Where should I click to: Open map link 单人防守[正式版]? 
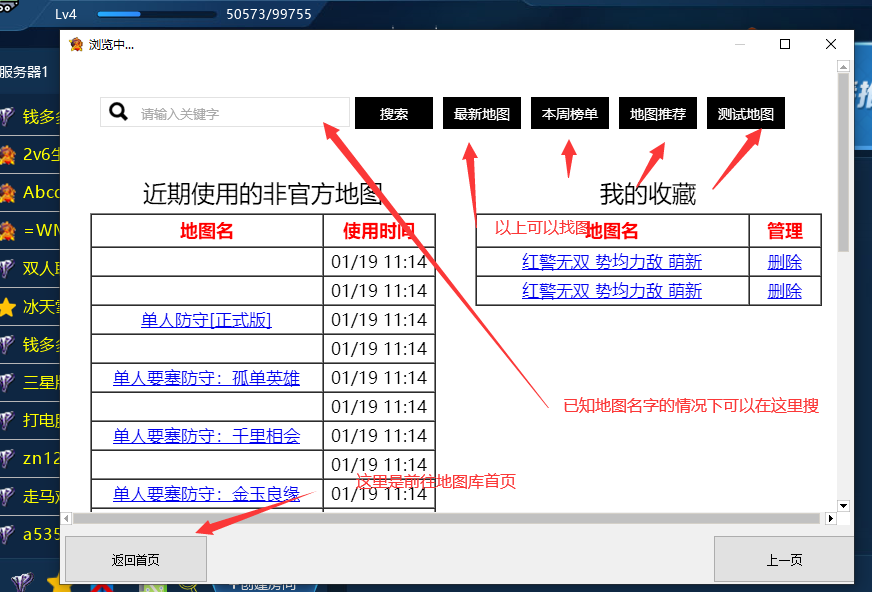[206, 320]
